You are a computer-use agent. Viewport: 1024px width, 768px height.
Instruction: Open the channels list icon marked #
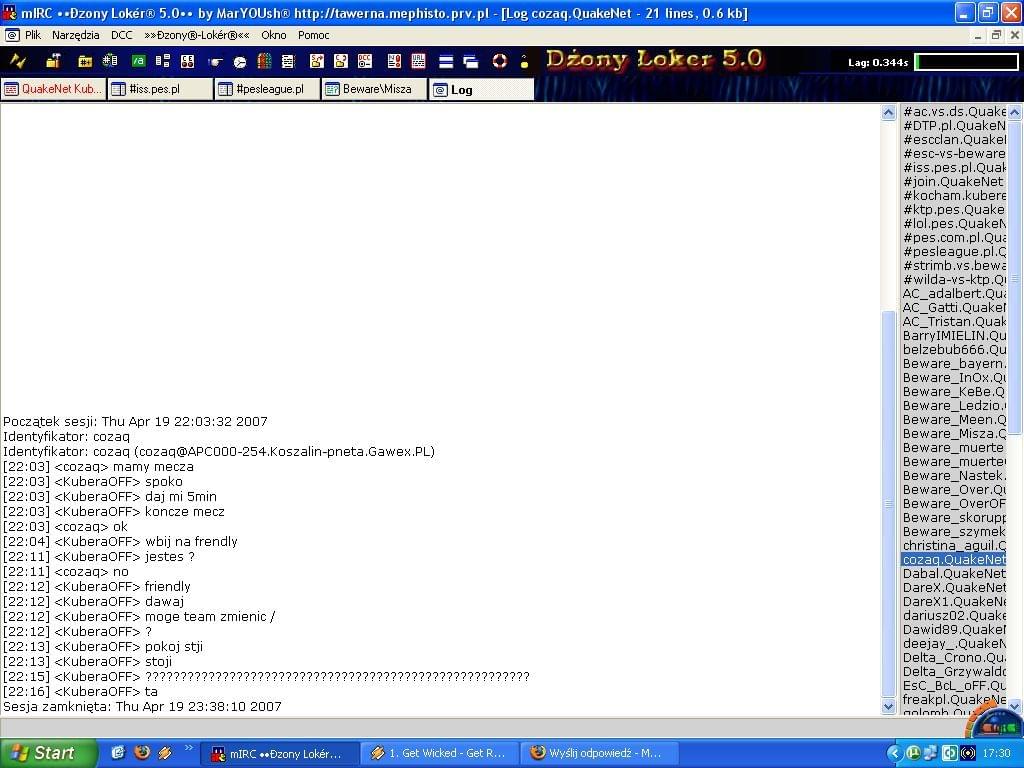pyautogui.click(x=110, y=61)
